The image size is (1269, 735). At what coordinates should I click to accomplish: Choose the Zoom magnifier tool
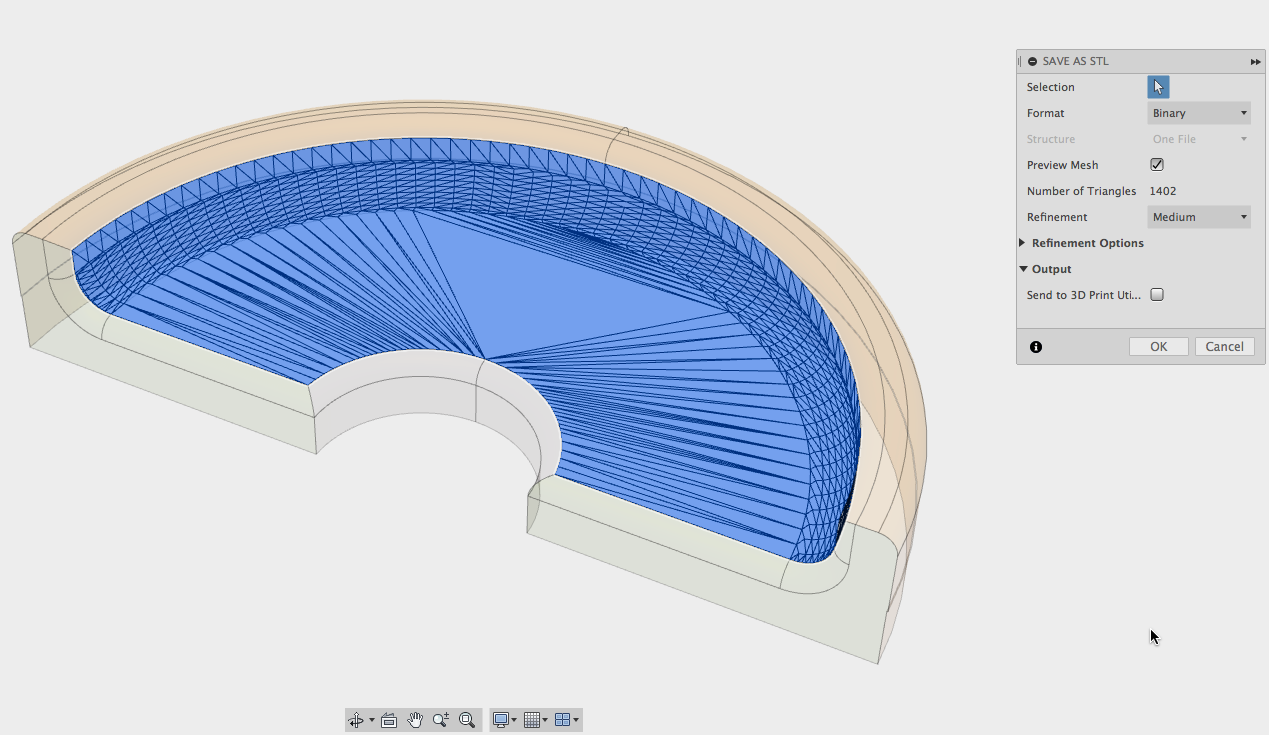[441, 720]
